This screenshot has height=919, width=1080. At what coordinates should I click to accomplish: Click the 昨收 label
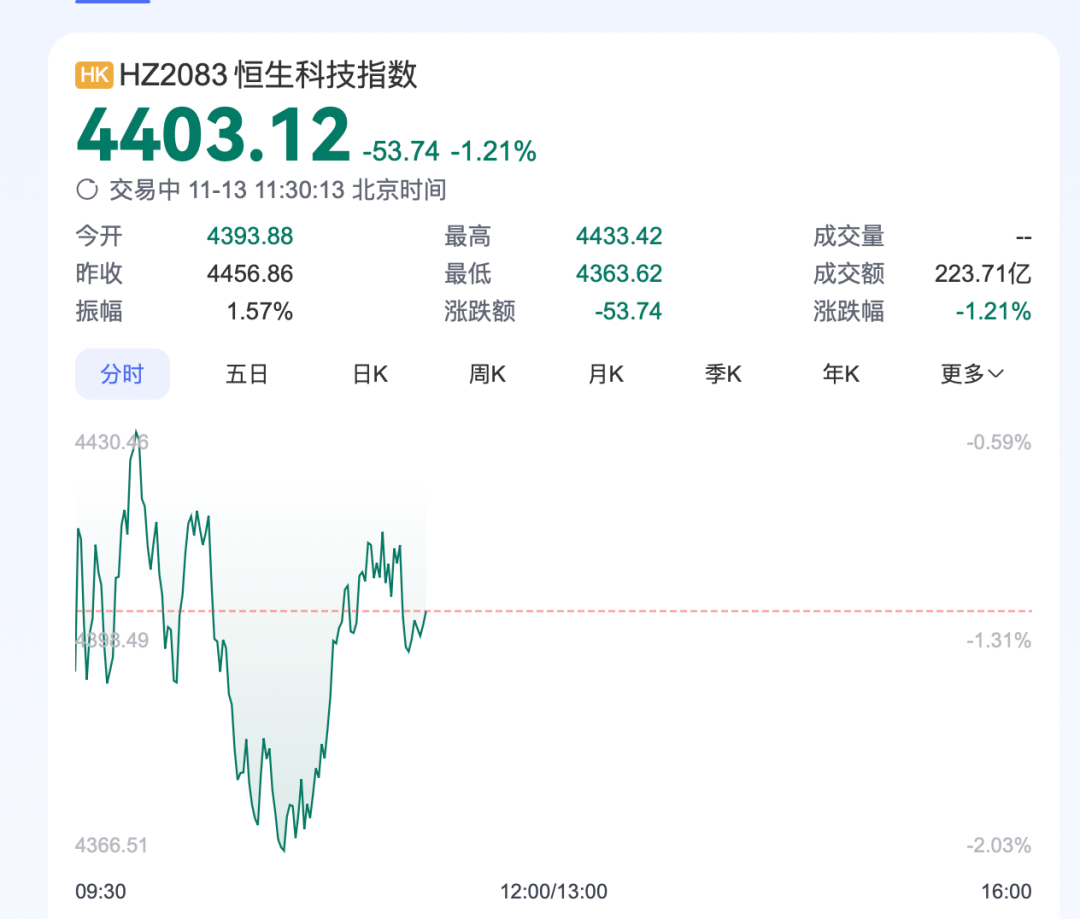[98, 273]
